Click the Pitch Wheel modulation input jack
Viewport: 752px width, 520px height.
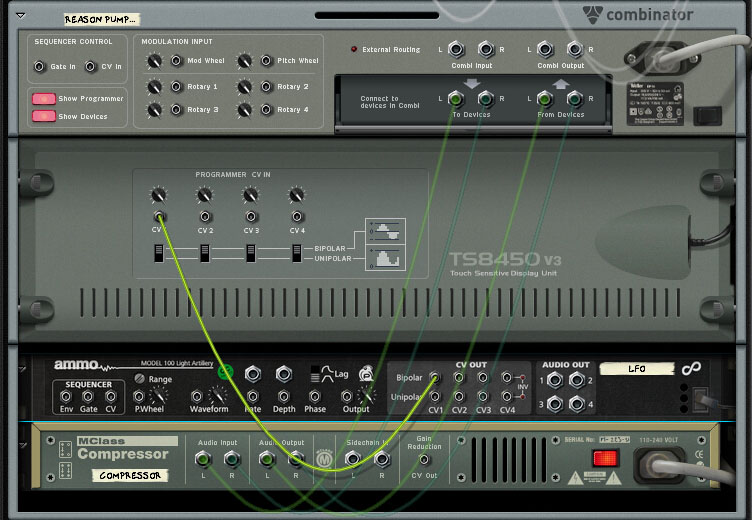click(266, 60)
